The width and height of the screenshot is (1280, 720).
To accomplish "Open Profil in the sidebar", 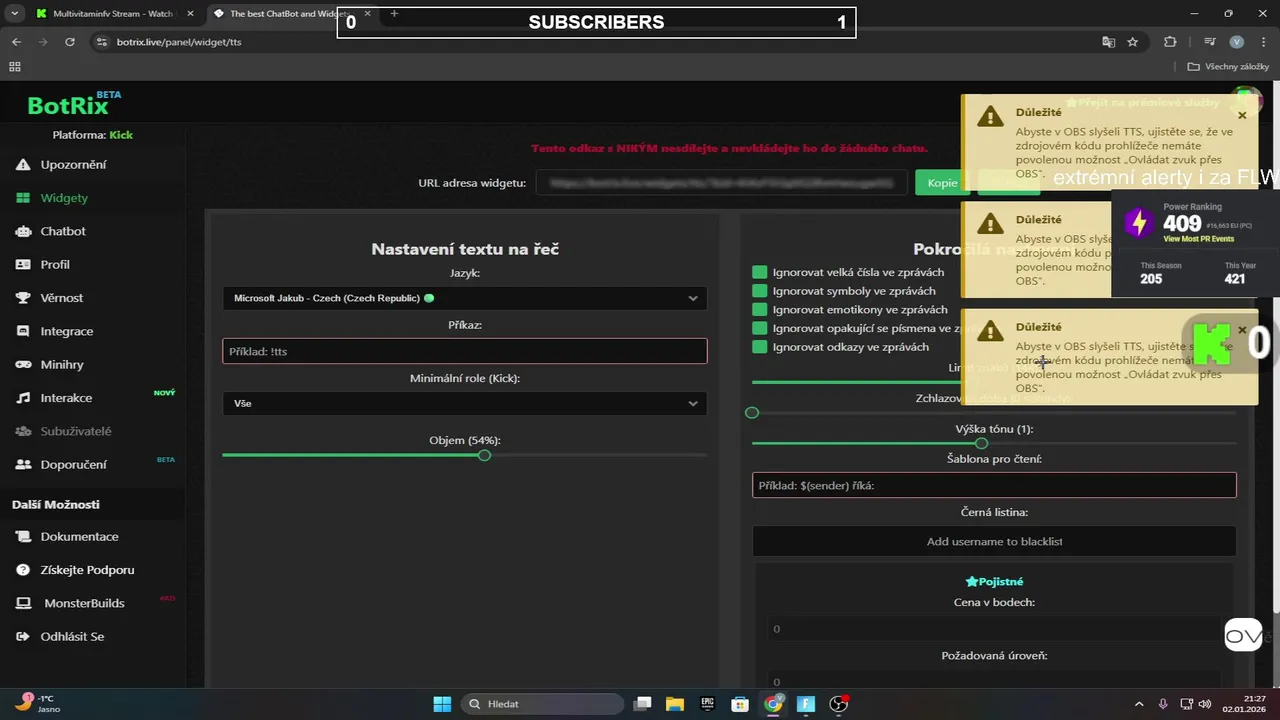I will point(55,265).
